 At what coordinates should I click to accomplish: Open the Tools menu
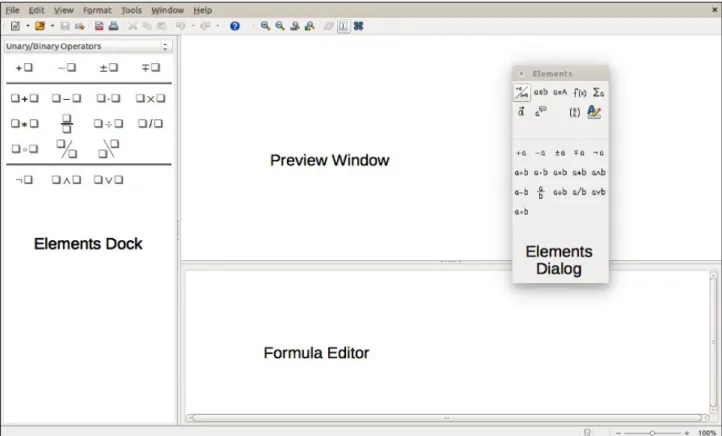pos(131,10)
